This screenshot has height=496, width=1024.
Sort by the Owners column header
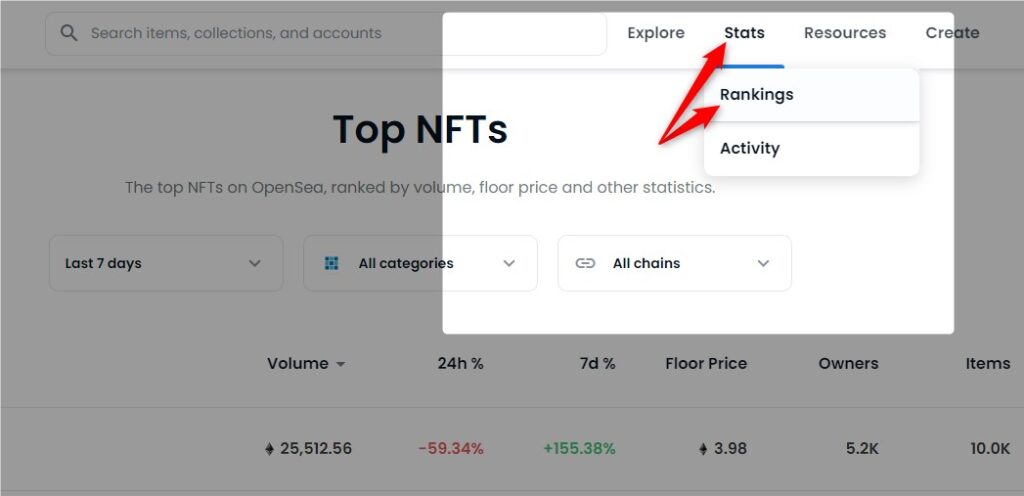[x=848, y=364]
